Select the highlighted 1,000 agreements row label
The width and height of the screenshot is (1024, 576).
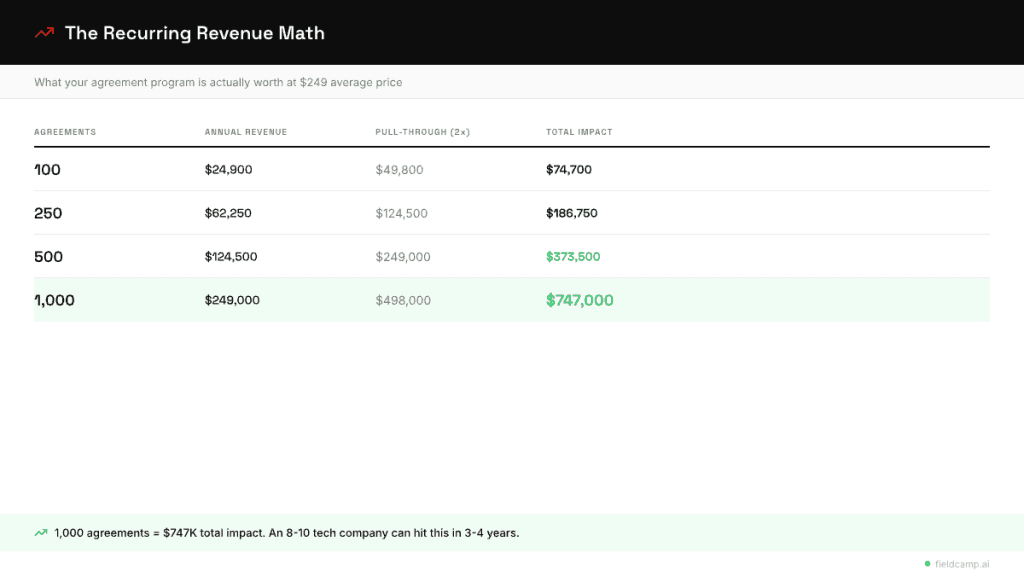click(55, 300)
